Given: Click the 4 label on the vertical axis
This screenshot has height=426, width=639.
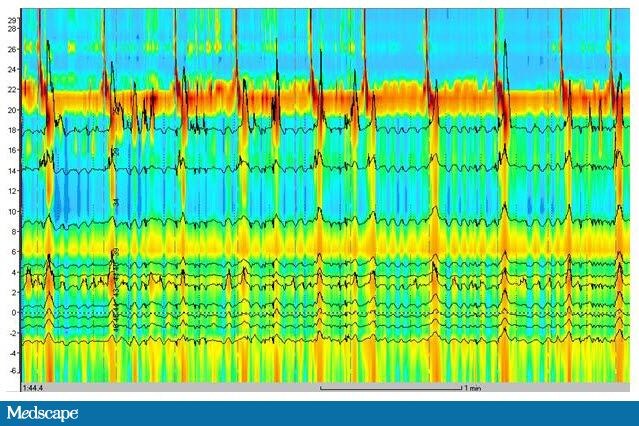Looking at the screenshot, I should [x=14, y=272].
